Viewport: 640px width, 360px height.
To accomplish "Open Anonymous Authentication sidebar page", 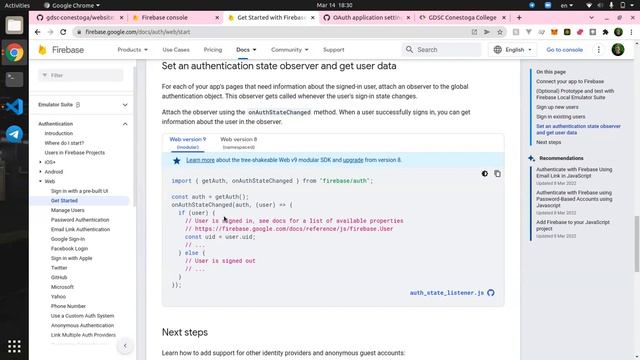I will point(82,326).
